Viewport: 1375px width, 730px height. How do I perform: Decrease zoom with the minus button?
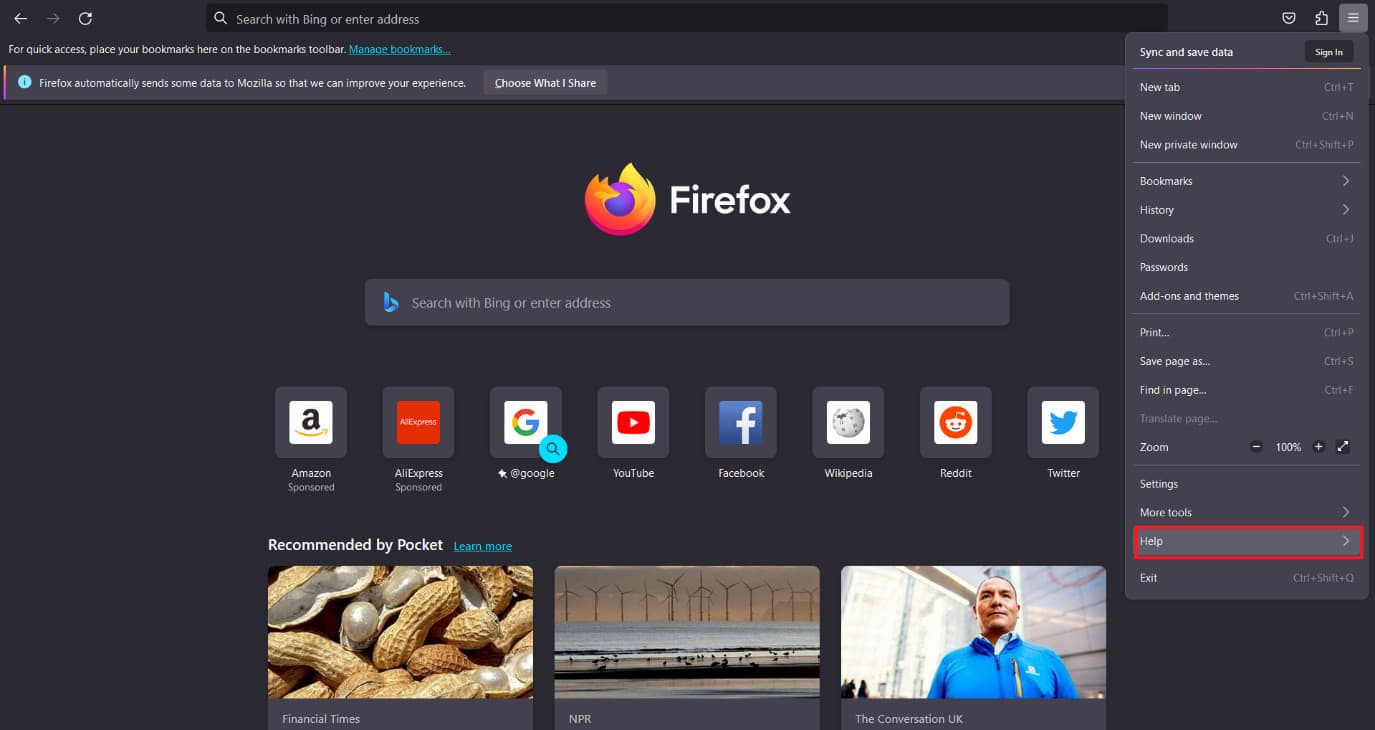[x=1256, y=447]
